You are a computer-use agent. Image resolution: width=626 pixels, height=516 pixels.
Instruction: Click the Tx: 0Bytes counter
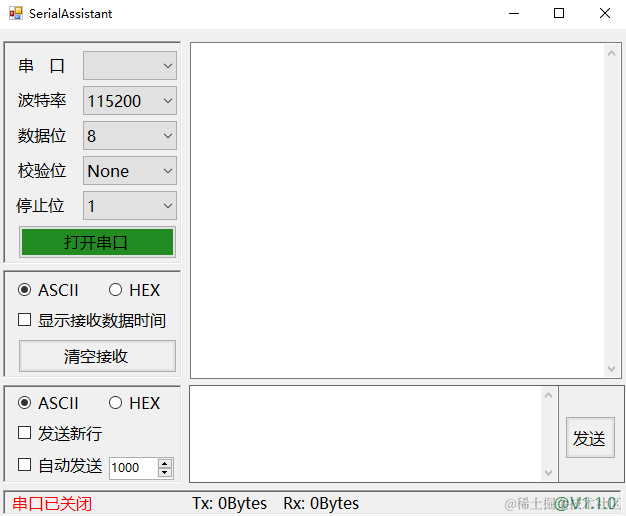click(x=230, y=504)
